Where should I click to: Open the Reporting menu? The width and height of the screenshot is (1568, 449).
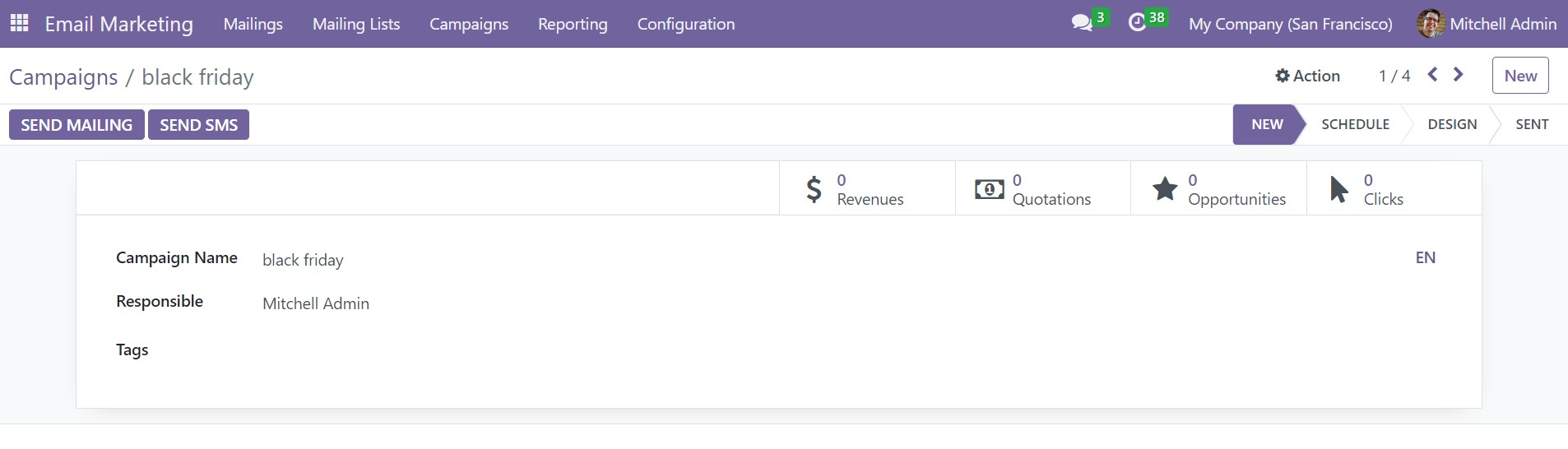[573, 24]
